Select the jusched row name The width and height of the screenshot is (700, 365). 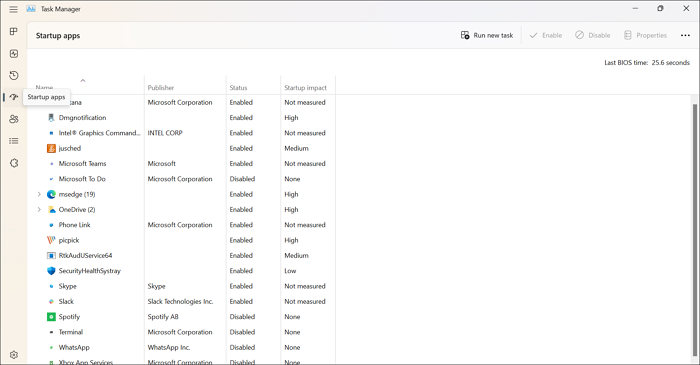(70, 148)
